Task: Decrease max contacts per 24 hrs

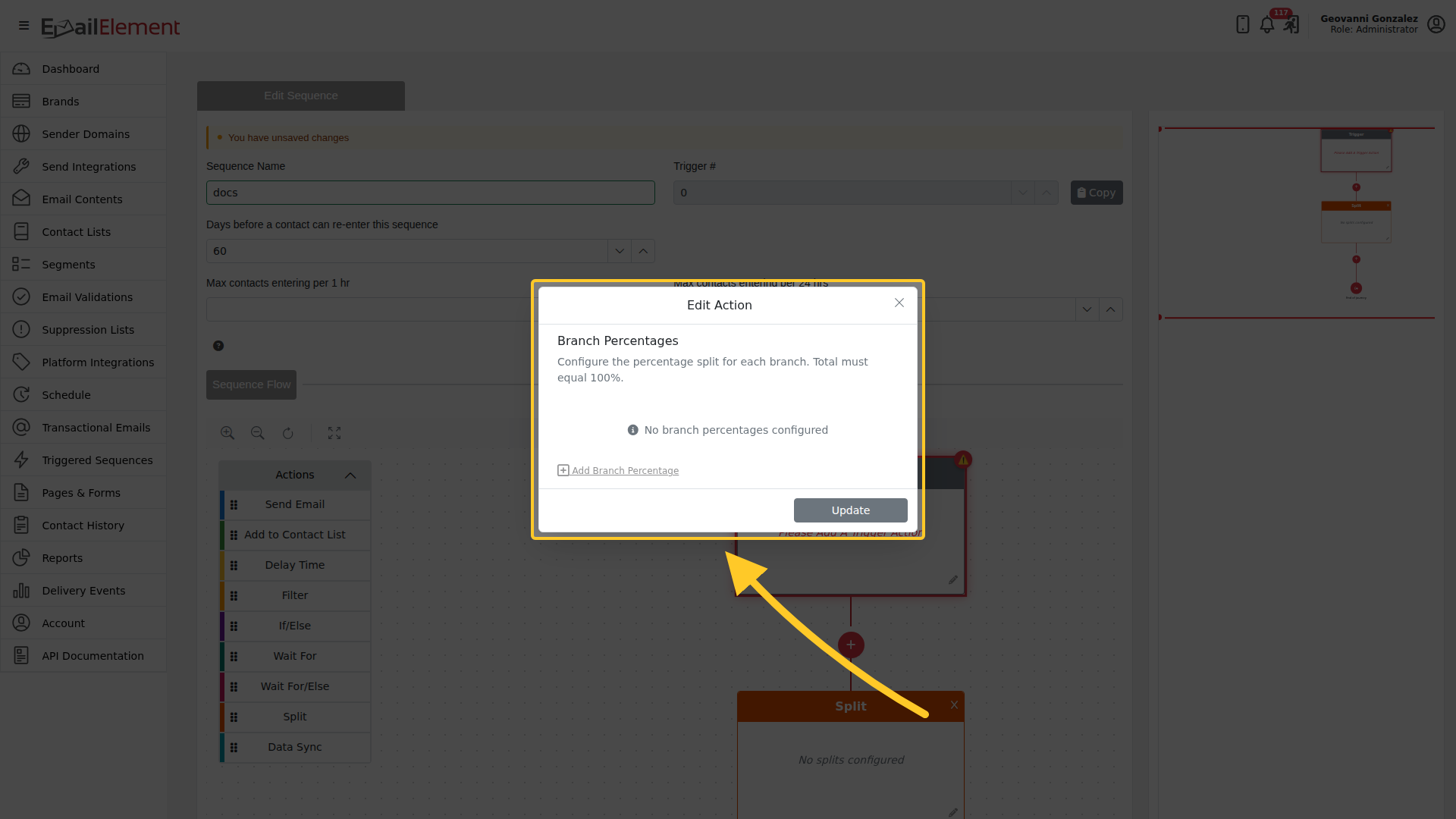Action: tap(1087, 309)
